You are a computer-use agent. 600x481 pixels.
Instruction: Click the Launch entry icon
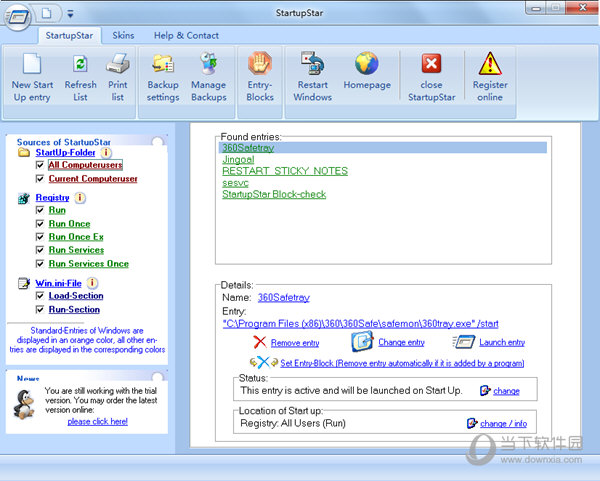(x=464, y=342)
